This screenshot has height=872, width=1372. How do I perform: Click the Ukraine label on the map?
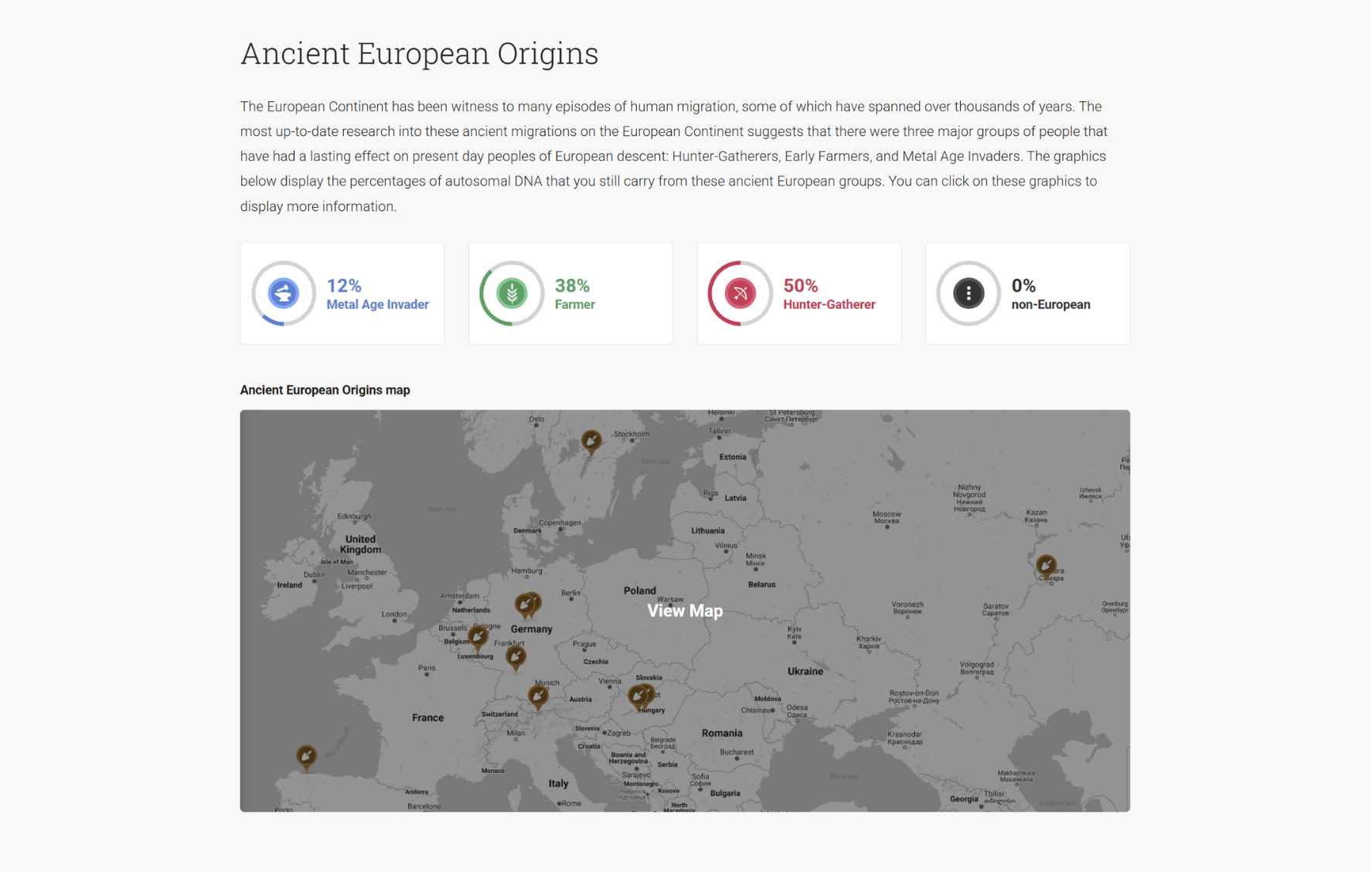805,671
